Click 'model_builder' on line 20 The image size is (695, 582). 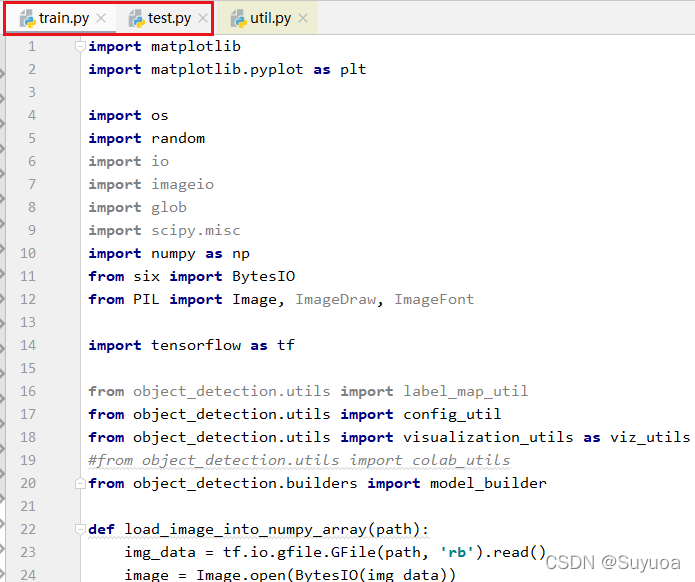(x=488, y=483)
